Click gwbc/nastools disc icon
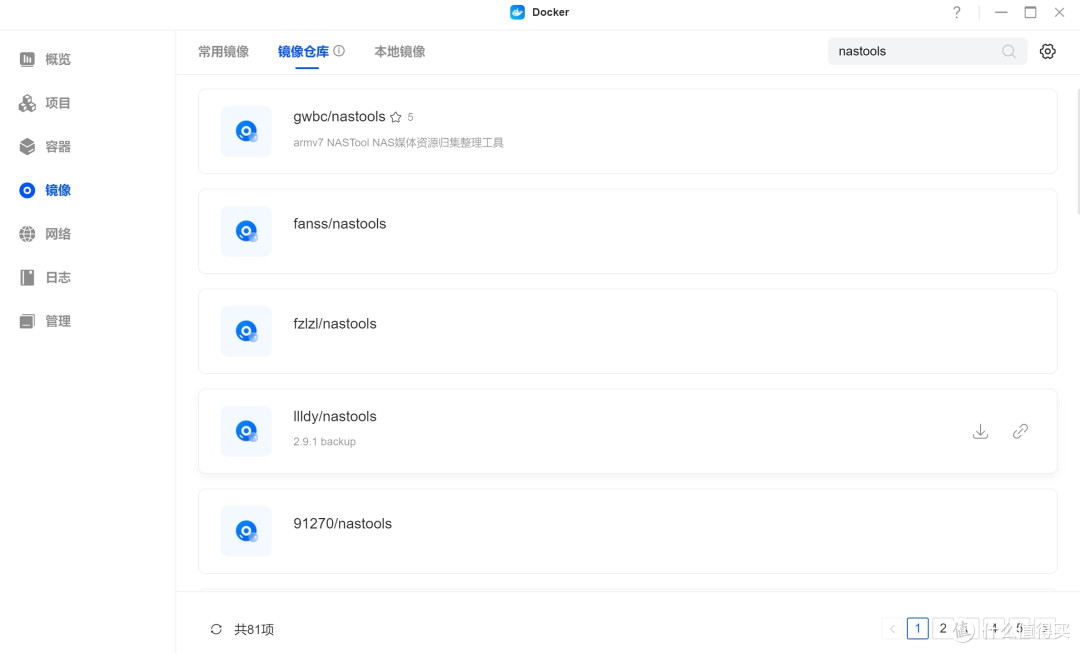Image resolution: width=1080 pixels, height=653 pixels. (x=246, y=131)
